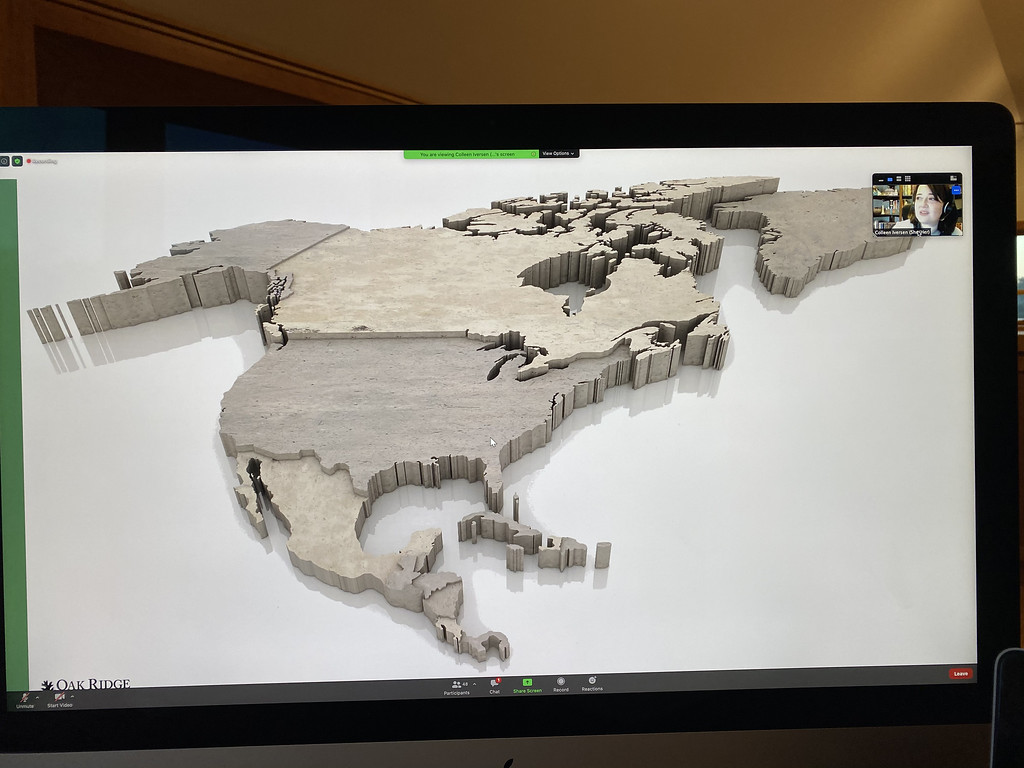Select the two-row thumbnail strip view icon
Viewport: 1024px width, 768px height.
pos(899,179)
